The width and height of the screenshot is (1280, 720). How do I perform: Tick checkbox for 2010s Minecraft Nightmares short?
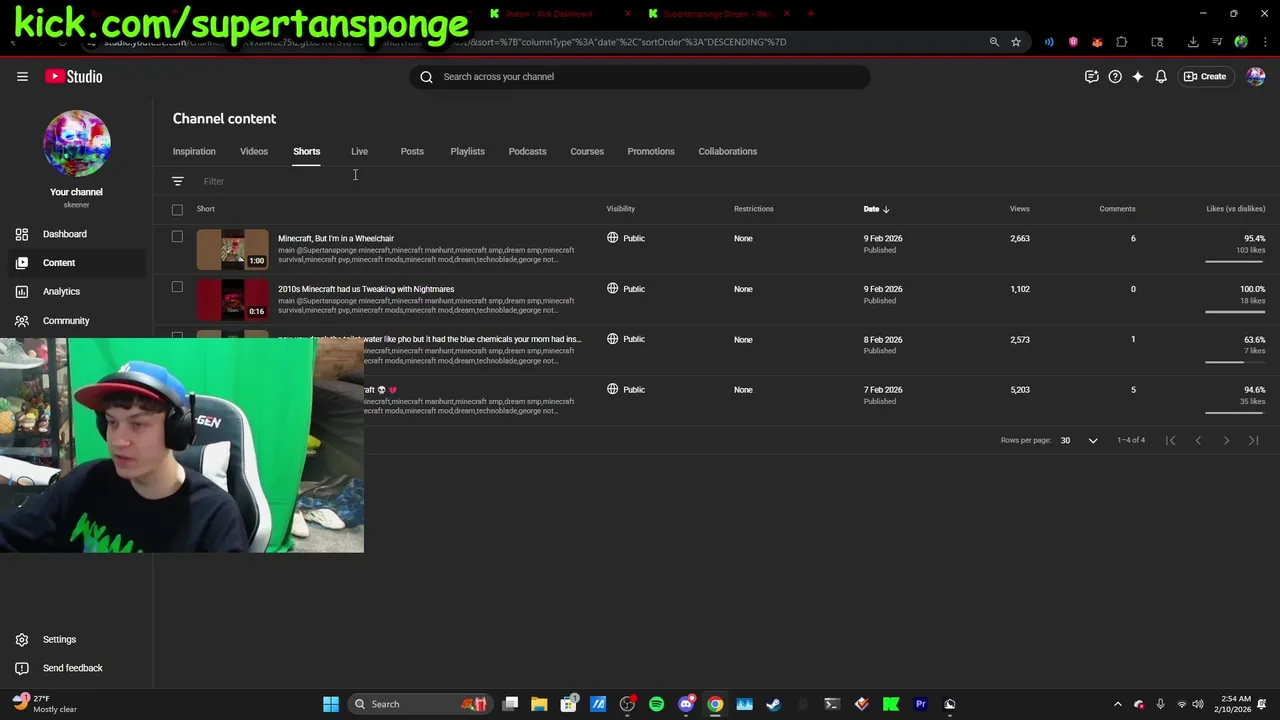pos(177,287)
